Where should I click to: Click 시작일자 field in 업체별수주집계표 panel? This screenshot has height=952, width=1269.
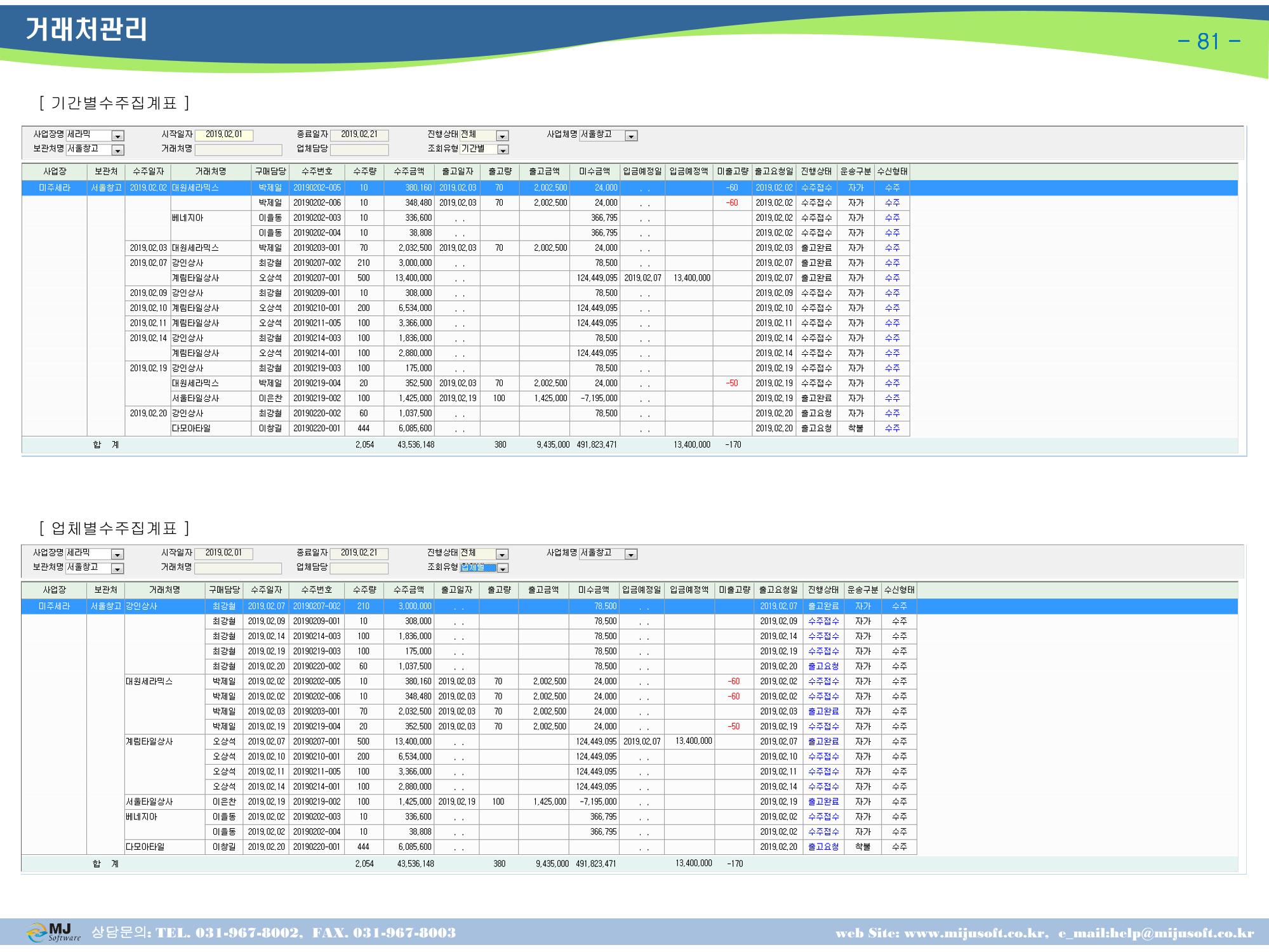pos(223,553)
